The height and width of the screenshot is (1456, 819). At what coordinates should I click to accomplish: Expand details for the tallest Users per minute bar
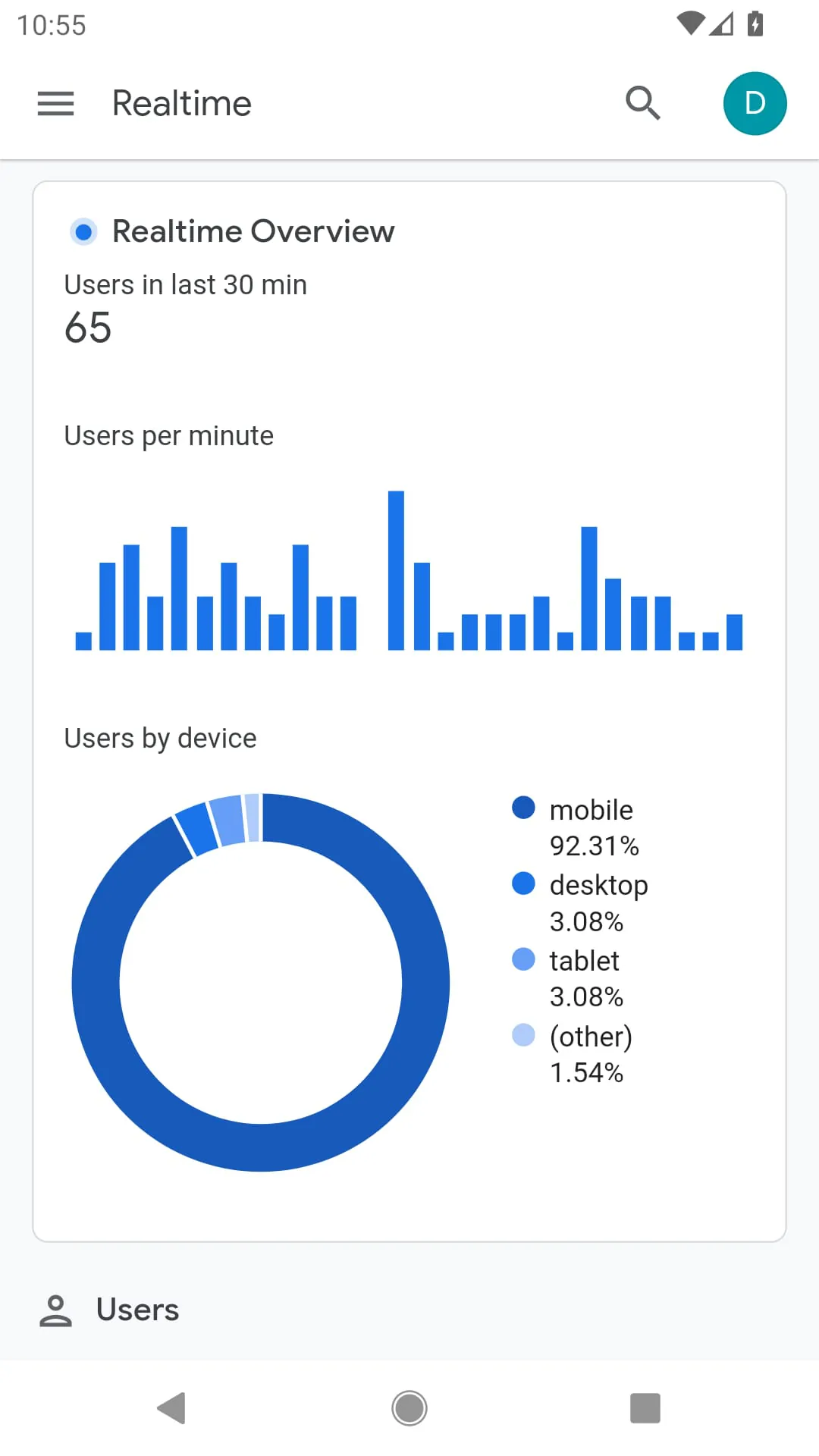[397, 569]
